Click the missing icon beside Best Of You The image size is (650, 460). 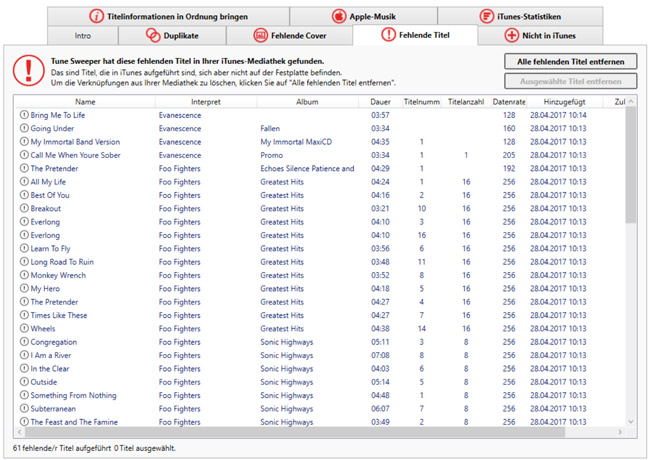click(24, 195)
